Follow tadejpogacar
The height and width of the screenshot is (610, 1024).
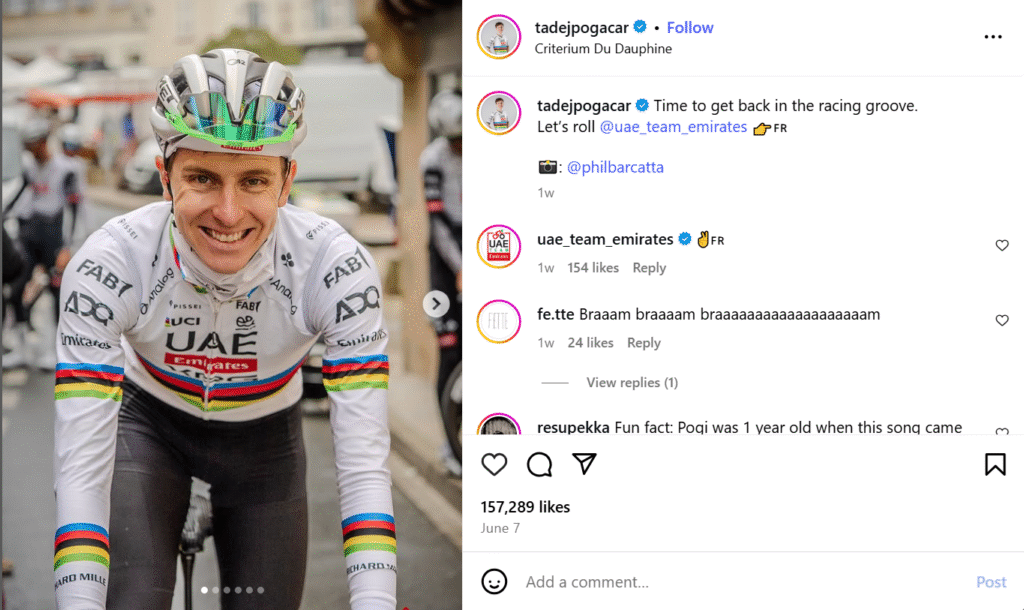(690, 27)
